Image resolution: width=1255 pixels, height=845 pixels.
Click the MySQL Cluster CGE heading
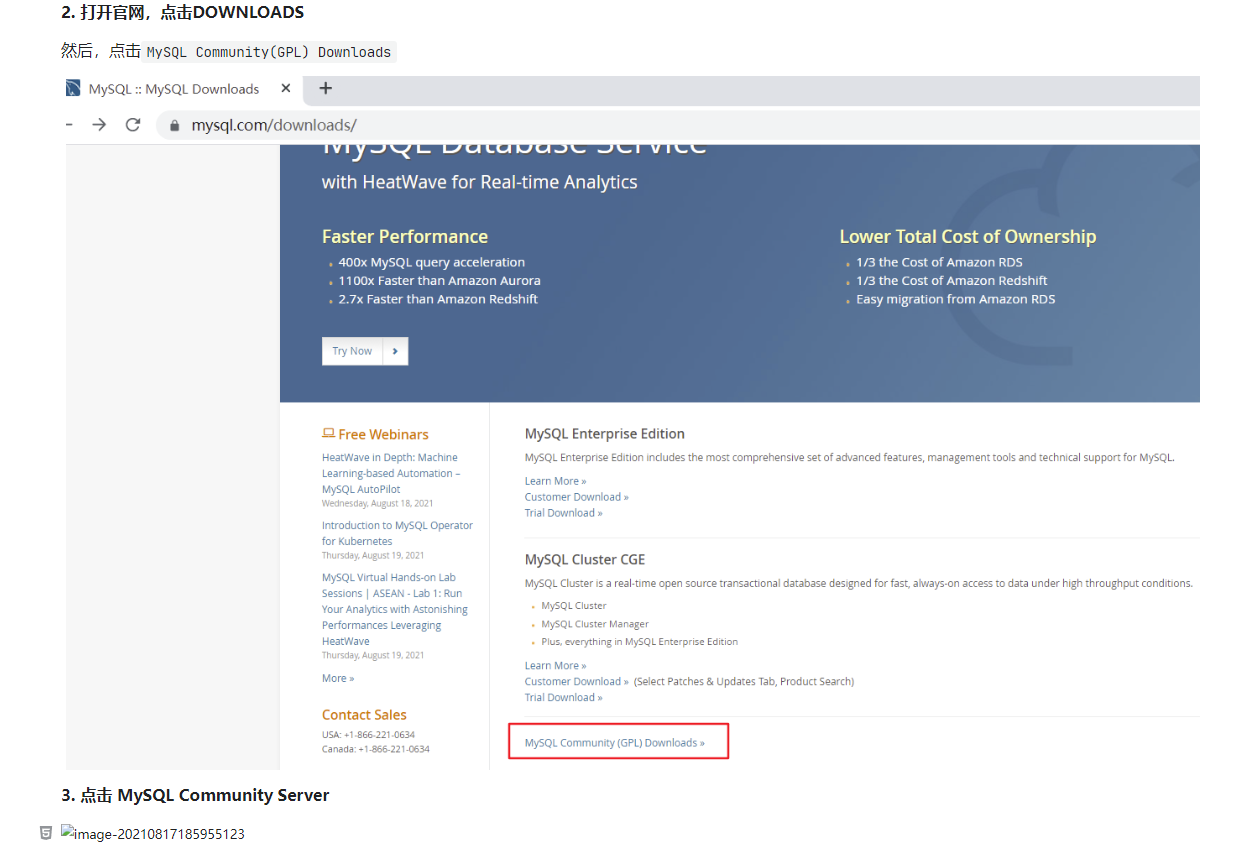[585, 560]
